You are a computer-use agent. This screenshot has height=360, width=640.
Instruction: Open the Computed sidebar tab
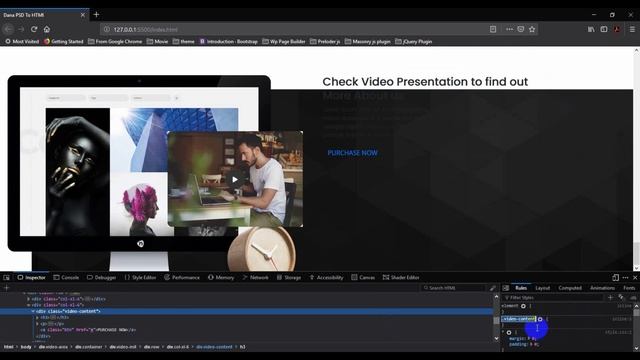point(570,288)
